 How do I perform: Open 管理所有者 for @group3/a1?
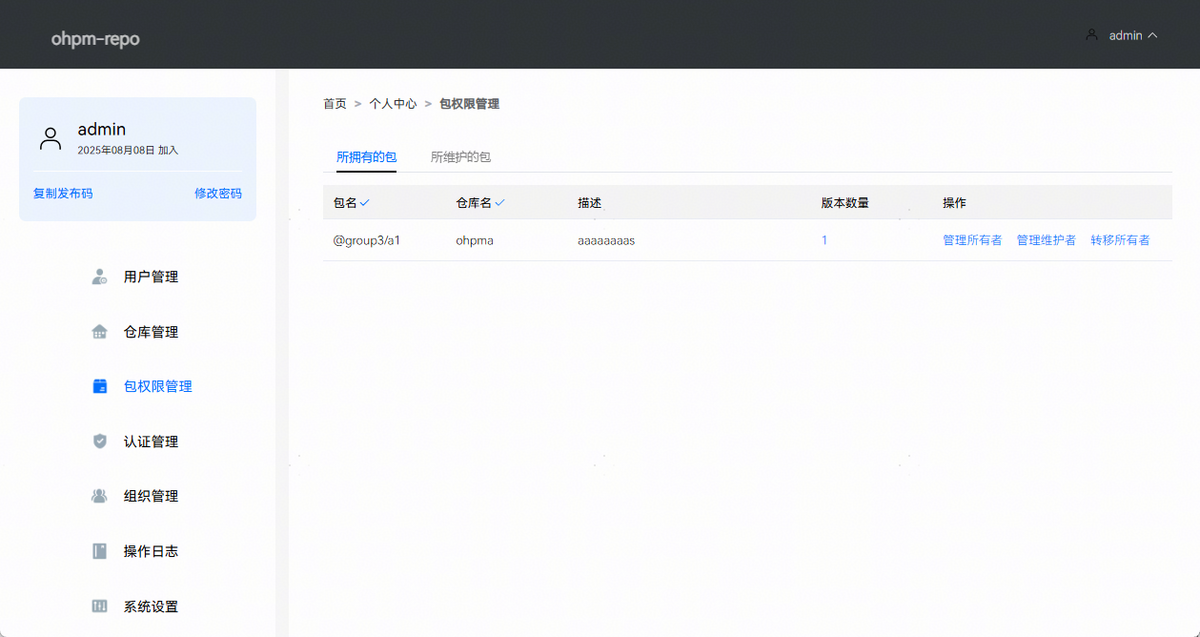coord(972,240)
